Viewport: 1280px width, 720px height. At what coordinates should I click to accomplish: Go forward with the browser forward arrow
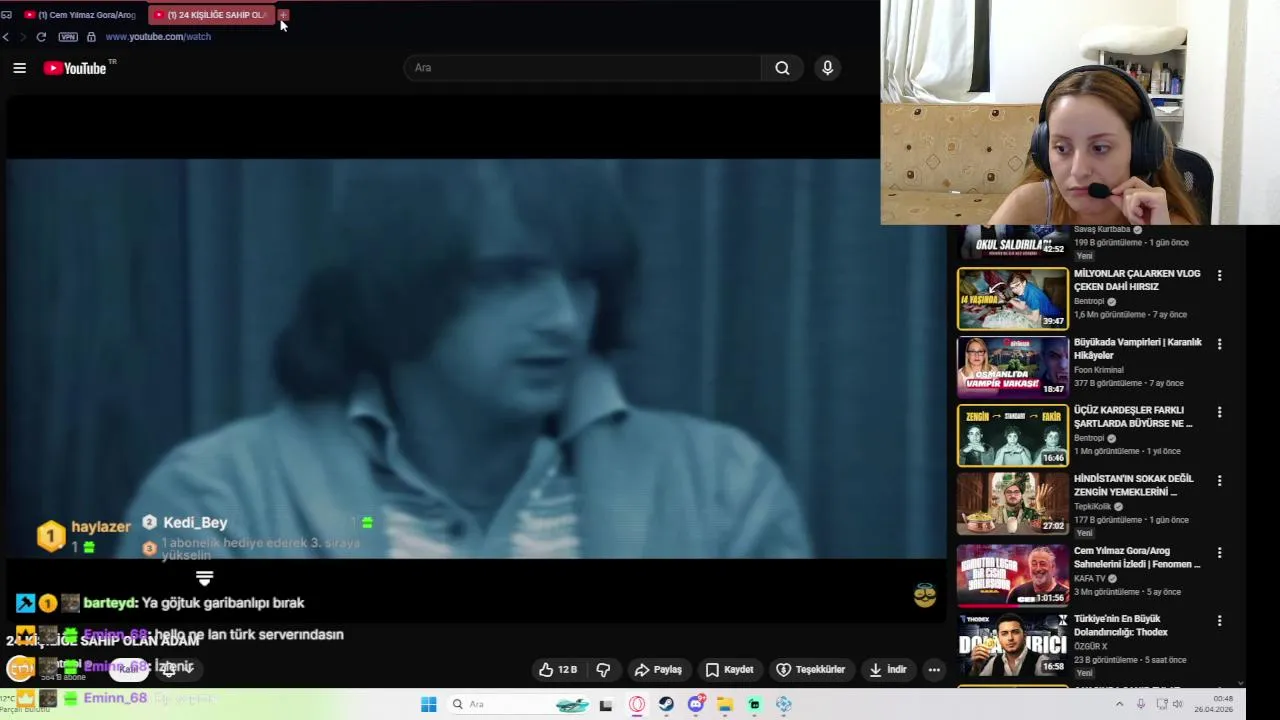pyautogui.click(x=23, y=37)
